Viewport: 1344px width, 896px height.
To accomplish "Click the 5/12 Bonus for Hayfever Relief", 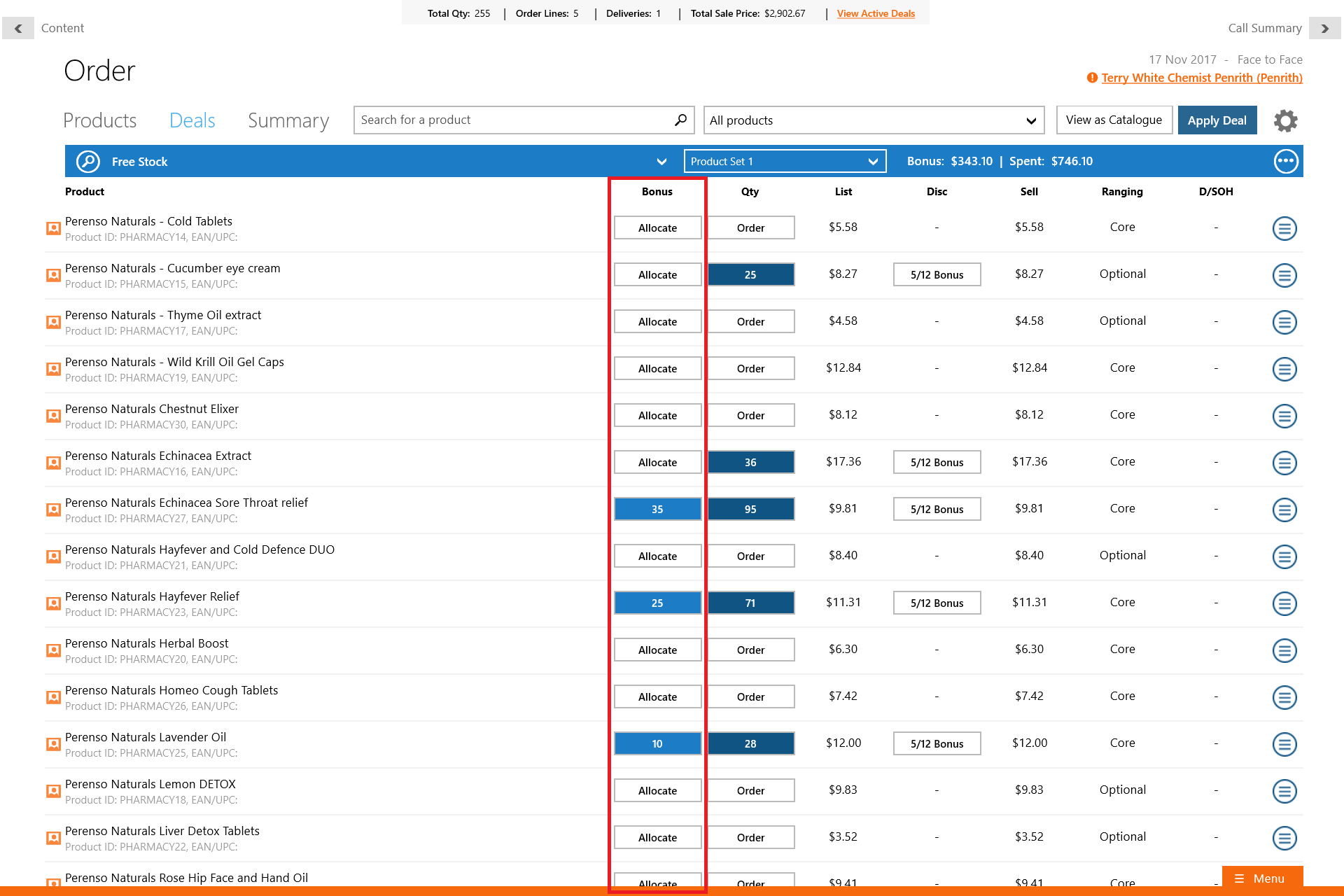I will (937, 603).
